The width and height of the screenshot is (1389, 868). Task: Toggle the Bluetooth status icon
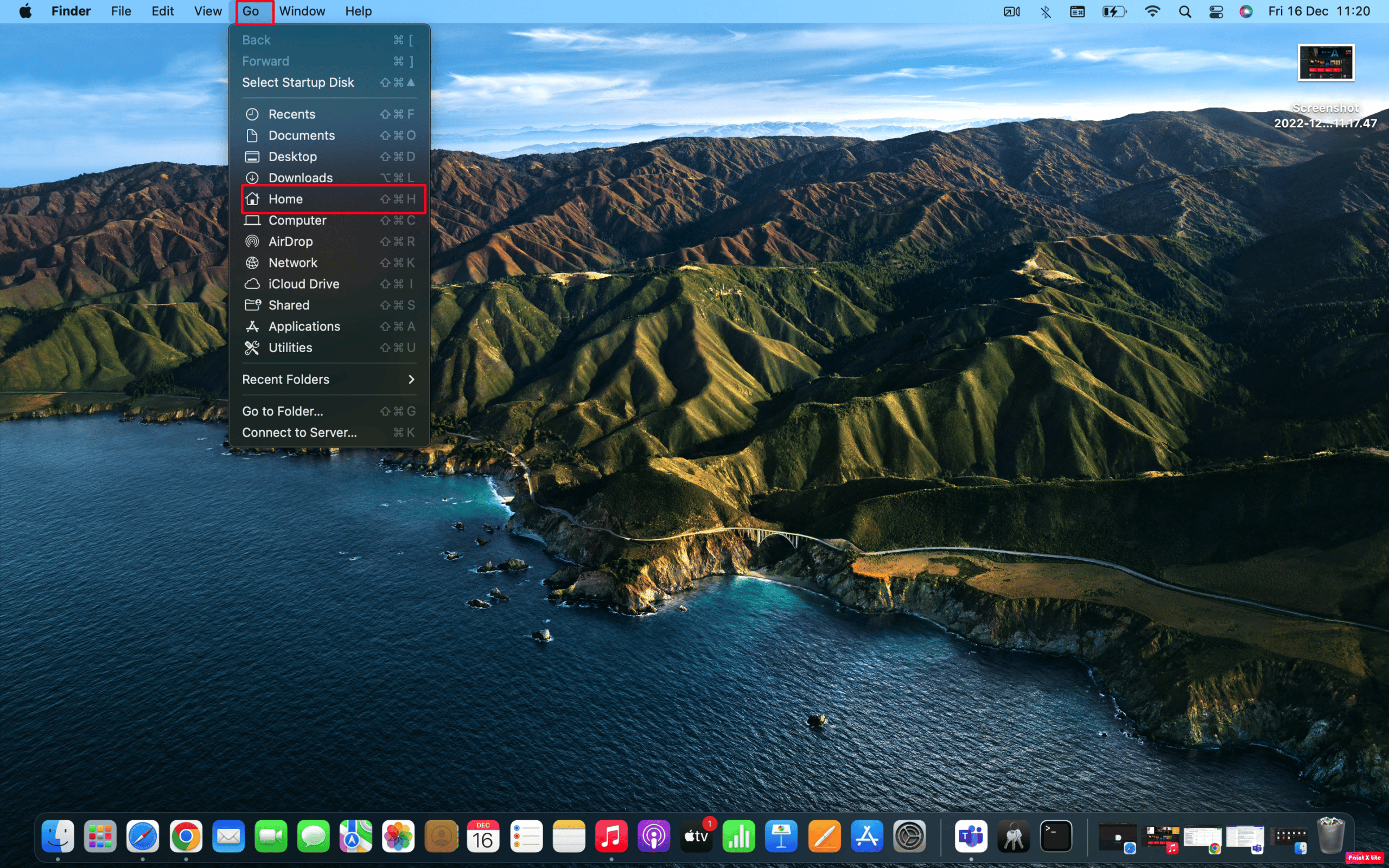[x=1045, y=11]
